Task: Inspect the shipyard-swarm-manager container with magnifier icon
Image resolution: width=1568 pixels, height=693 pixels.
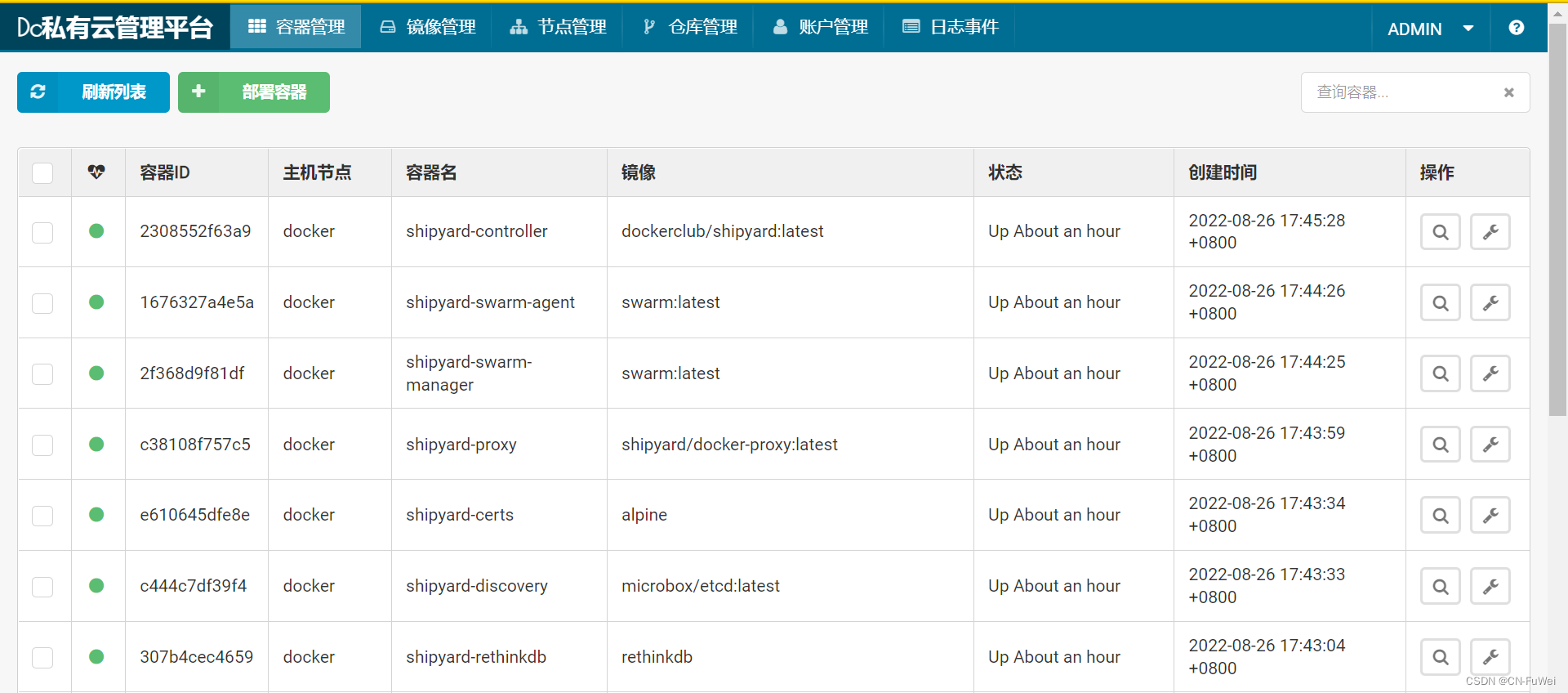Action: 1441,373
